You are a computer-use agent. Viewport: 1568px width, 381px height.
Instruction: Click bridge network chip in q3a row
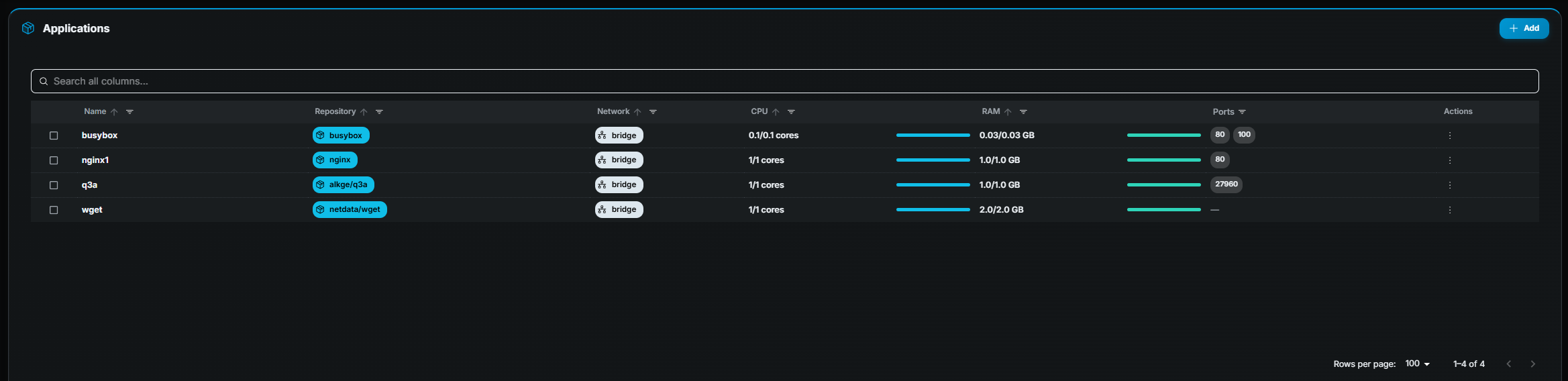point(619,184)
